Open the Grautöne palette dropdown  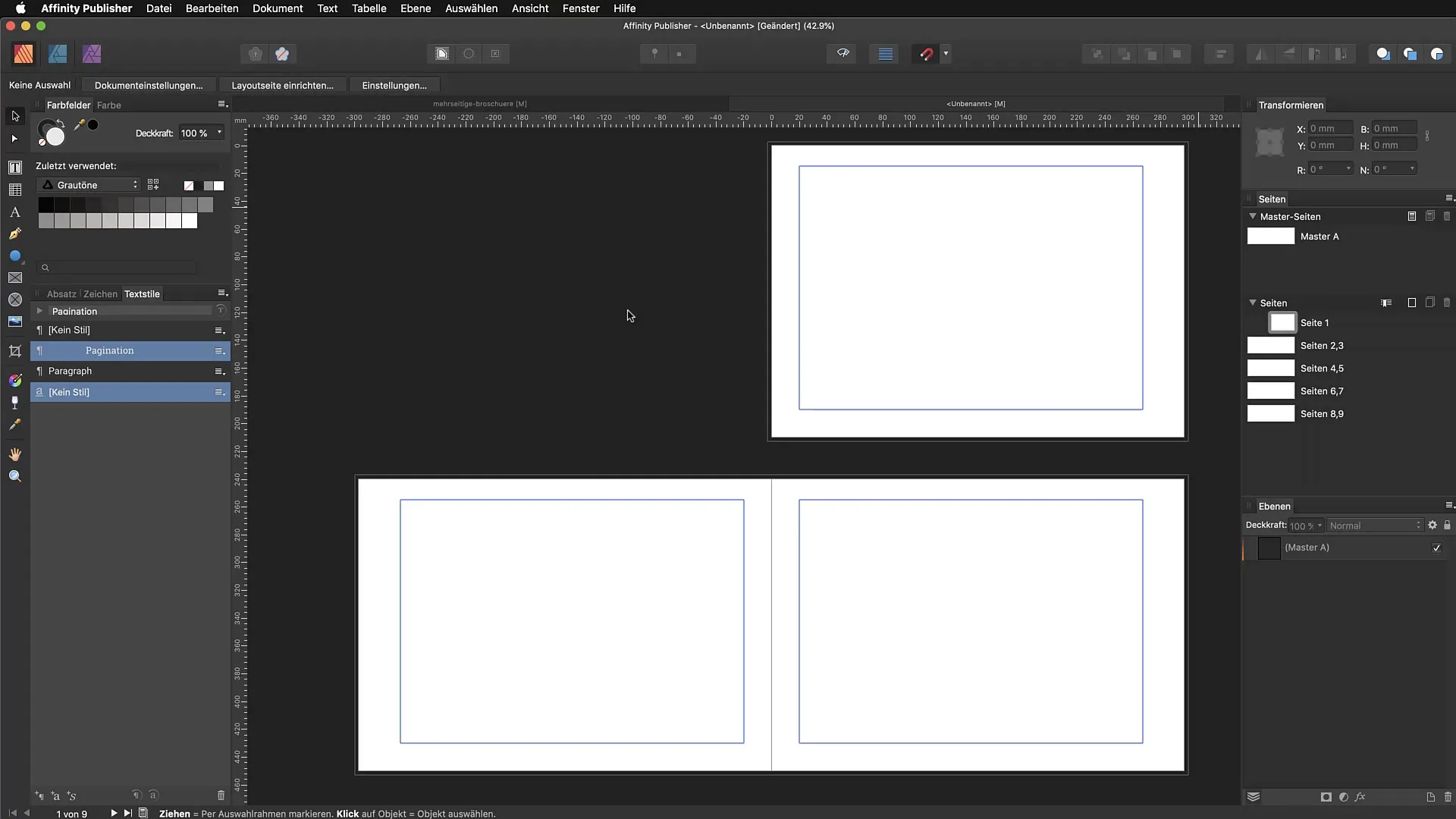coord(89,185)
